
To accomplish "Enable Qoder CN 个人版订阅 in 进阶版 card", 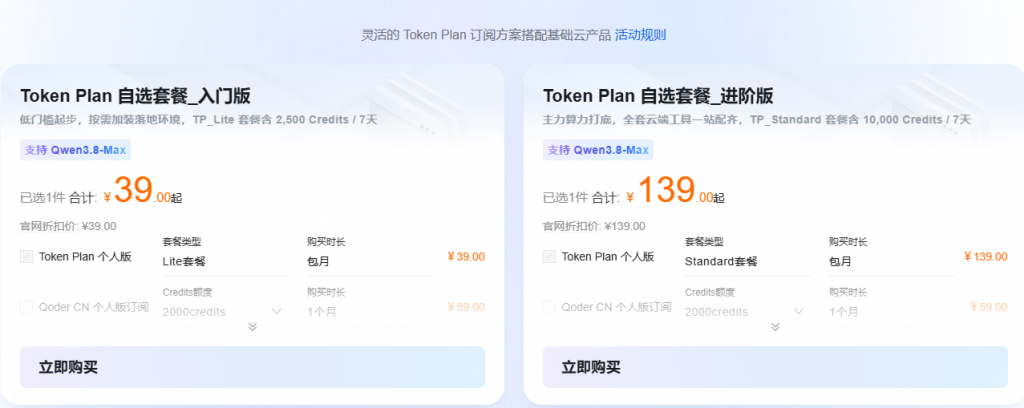I will click(549, 307).
